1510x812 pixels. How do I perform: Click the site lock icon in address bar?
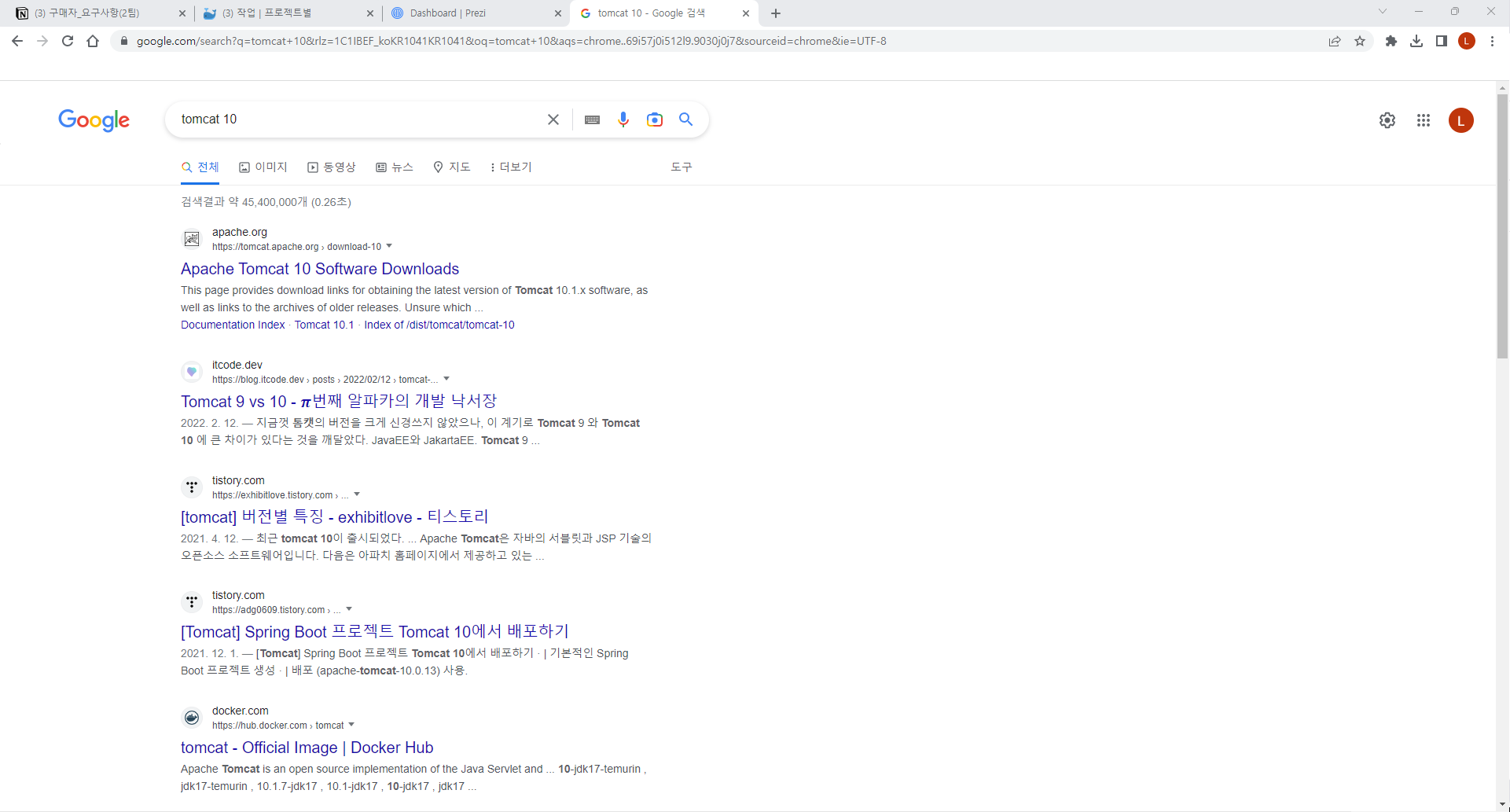[x=123, y=41]
